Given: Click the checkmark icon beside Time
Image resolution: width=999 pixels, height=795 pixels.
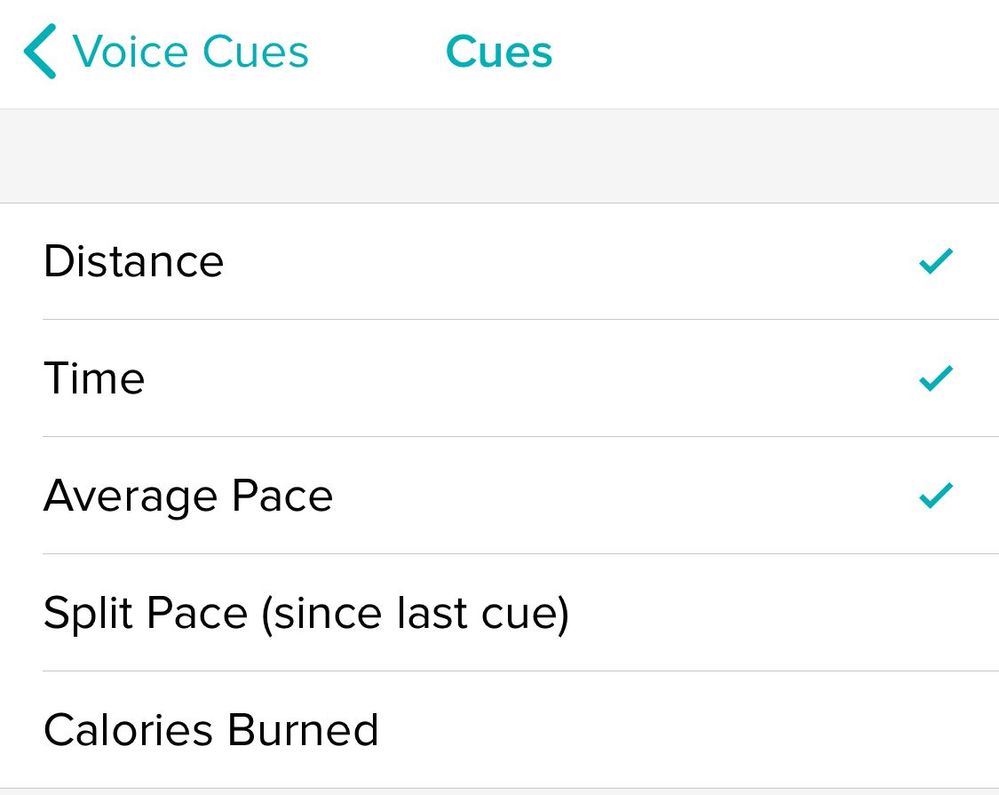Looking at the screenshot, I should point(936,379).
